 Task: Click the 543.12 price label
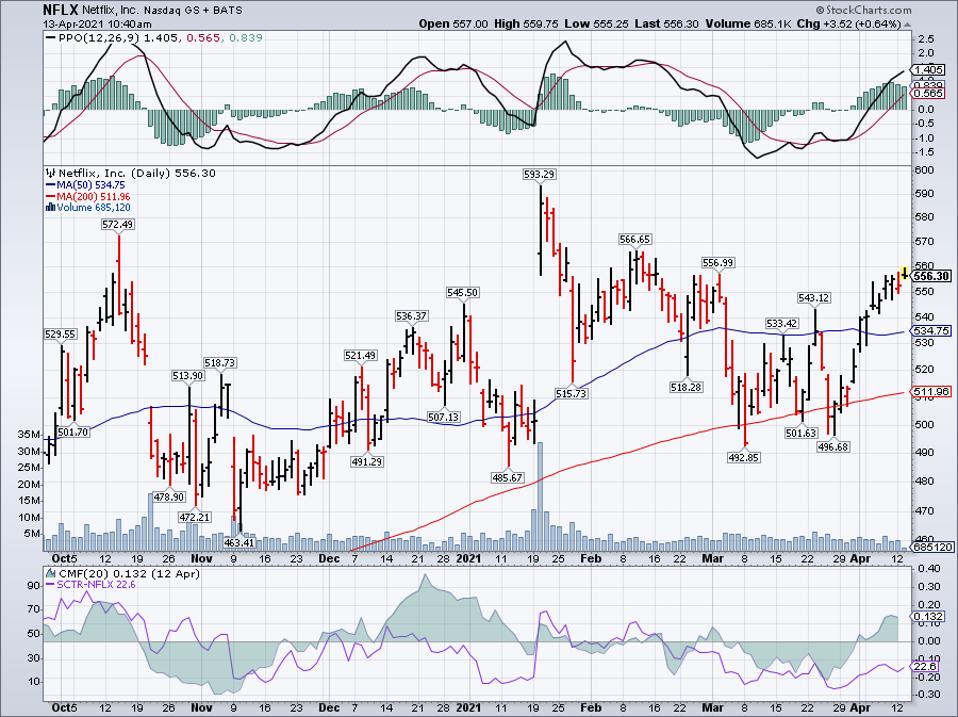[814, 298]
